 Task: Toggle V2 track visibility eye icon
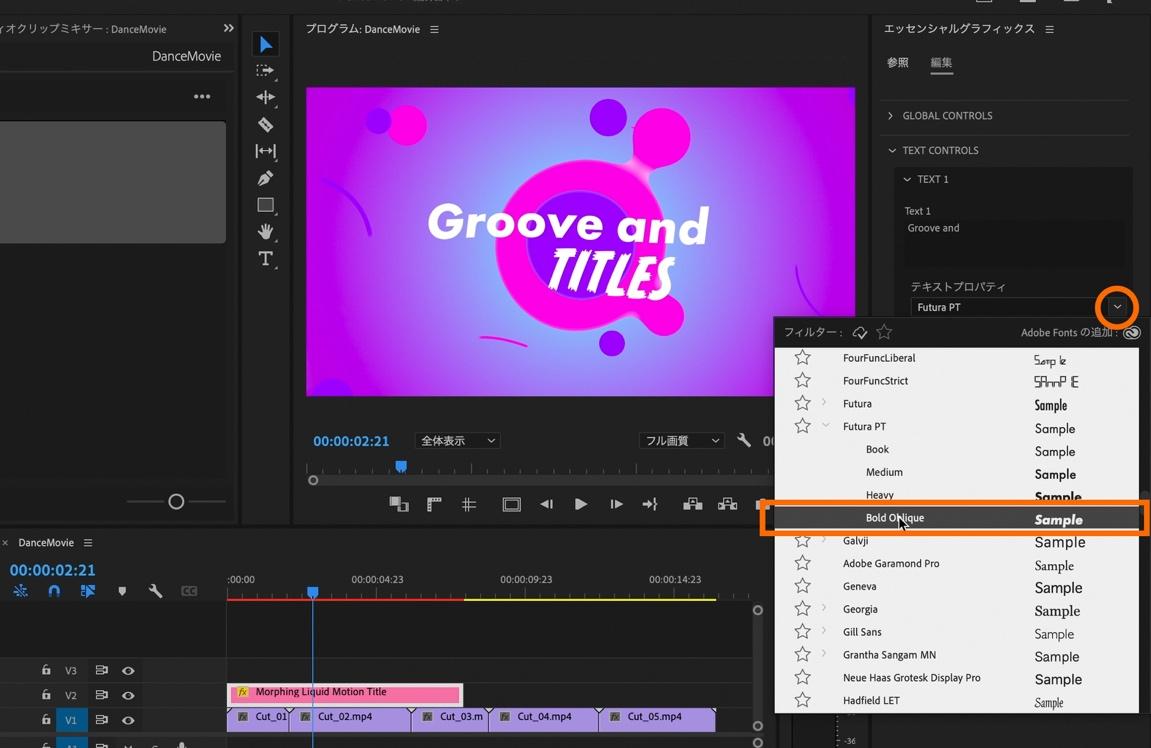(x=128, y=695)
